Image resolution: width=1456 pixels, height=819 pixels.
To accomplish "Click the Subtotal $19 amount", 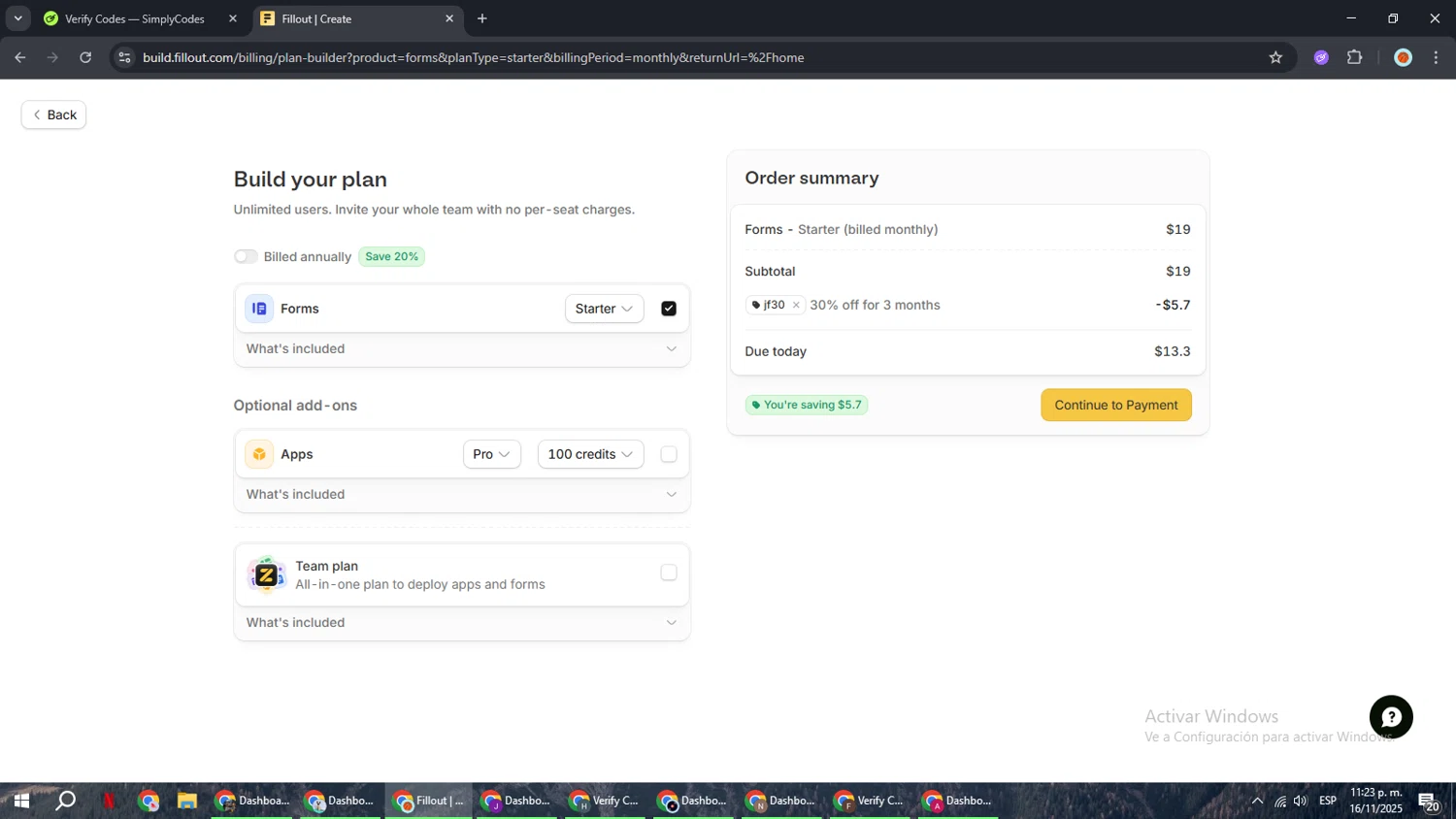I will tap(1178, 272).
